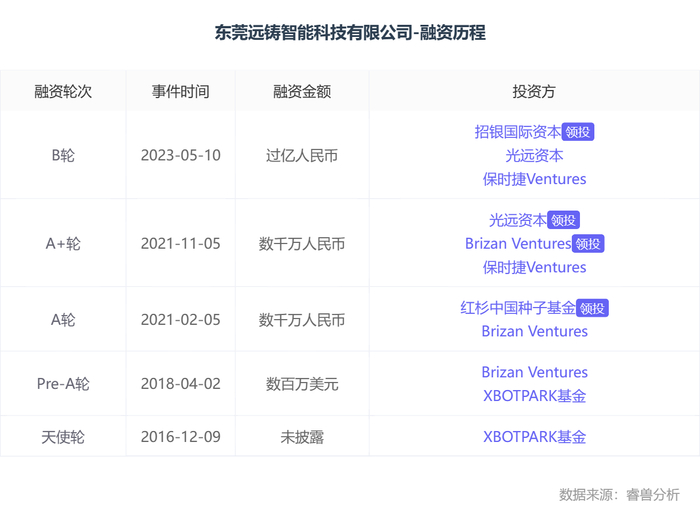Select the 2023-05-10 date cell

coord(181,155)
